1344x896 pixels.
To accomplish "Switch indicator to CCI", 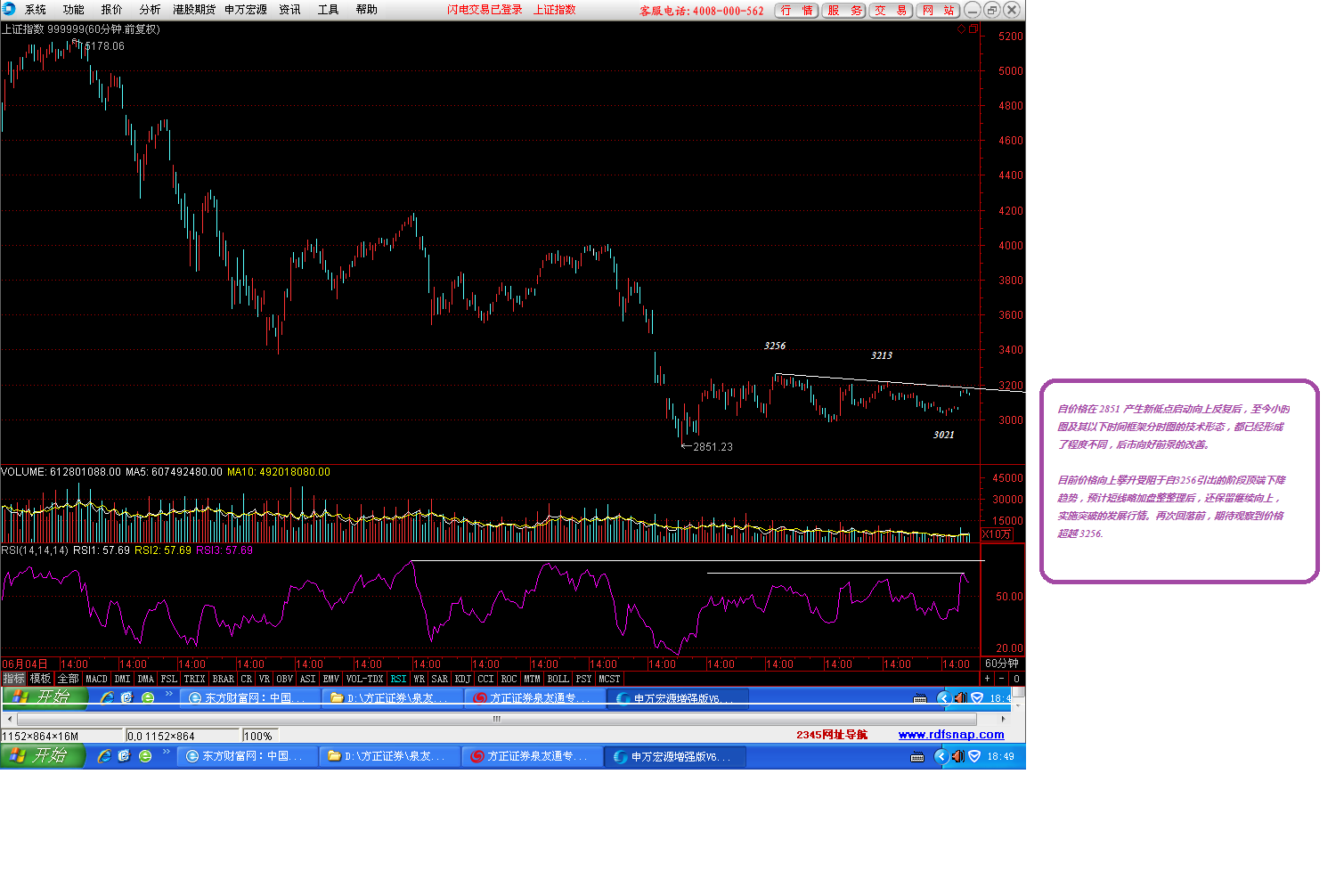I will point(485,679).
